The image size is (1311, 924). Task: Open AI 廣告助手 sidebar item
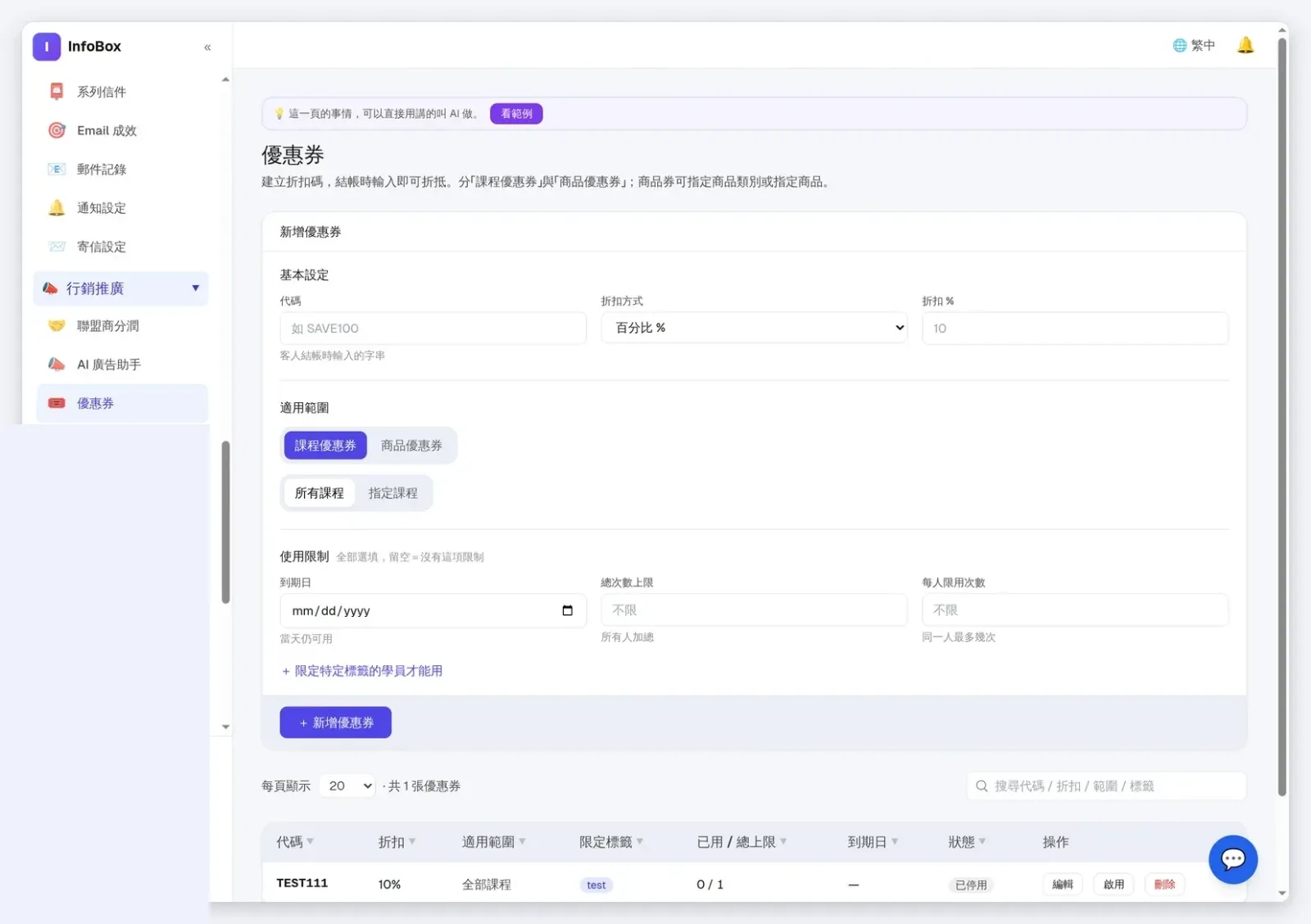point(121,365)
